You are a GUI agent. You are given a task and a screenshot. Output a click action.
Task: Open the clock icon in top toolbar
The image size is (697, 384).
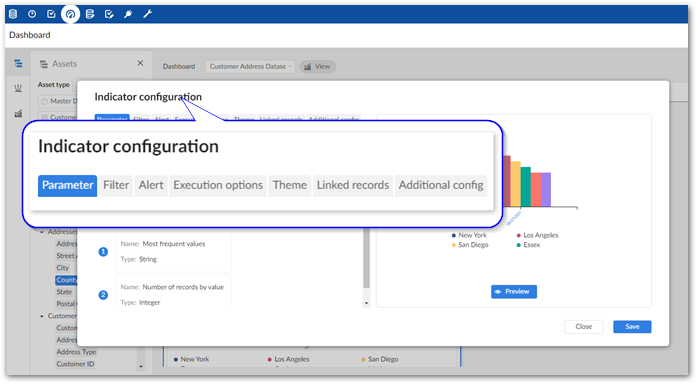[x=32, y=14]
